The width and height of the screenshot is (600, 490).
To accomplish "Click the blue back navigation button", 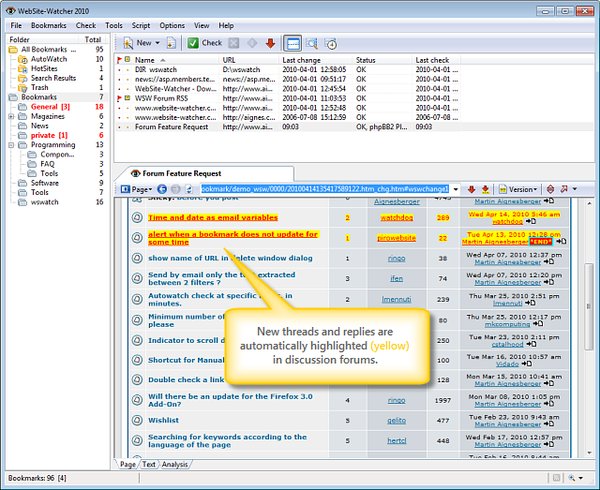I will (161, 189).
